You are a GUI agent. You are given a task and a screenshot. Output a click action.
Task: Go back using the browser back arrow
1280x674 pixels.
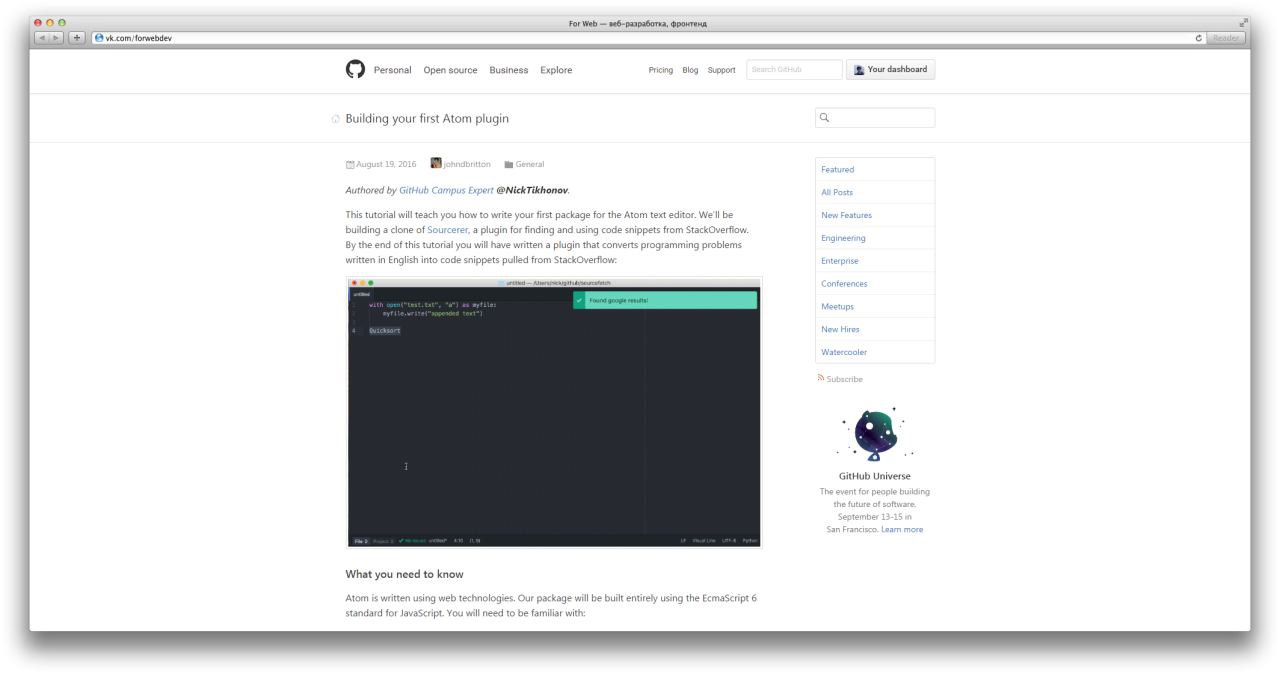tap(42, 38)
